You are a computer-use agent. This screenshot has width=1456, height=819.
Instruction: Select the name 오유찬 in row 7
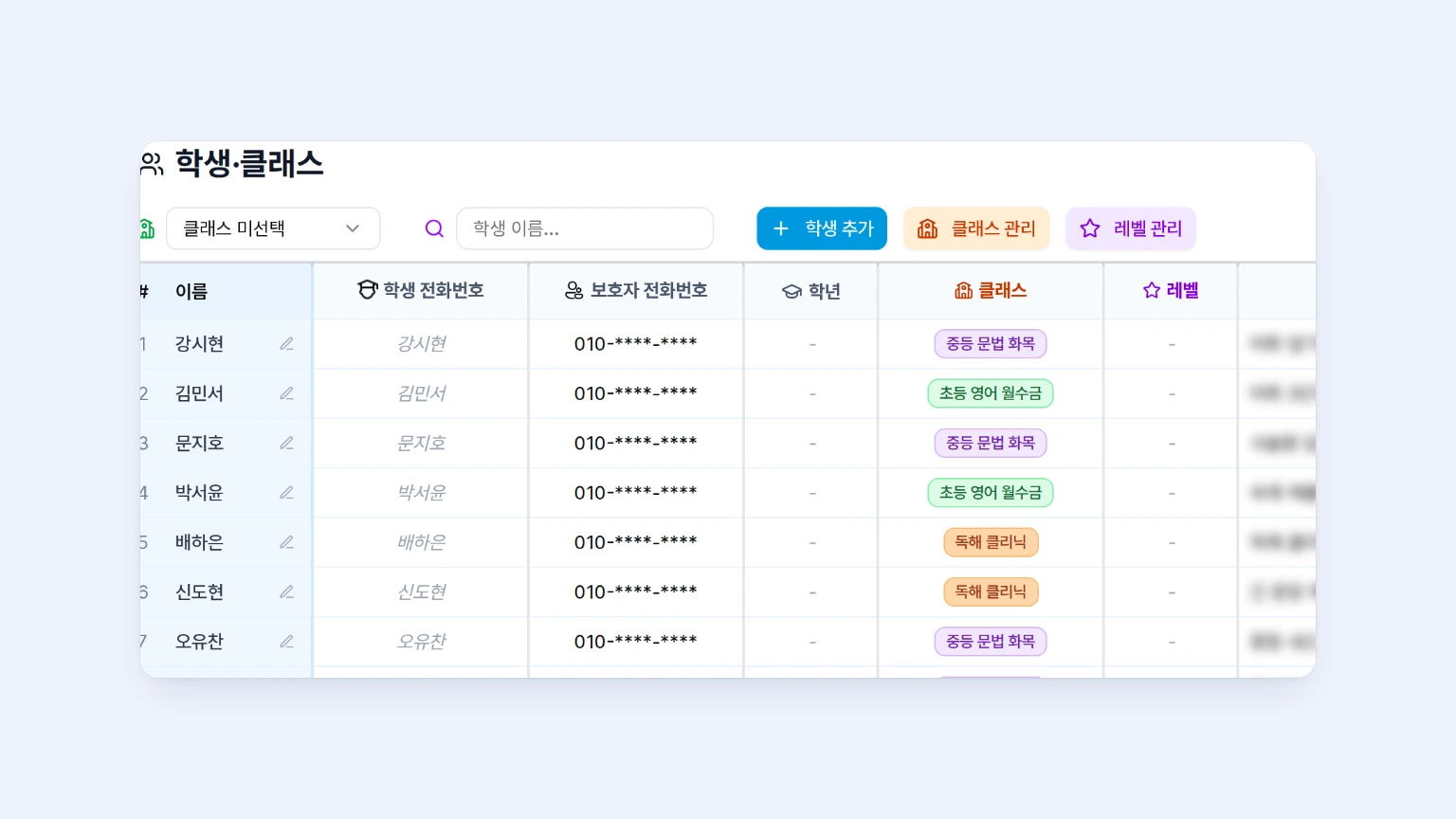199,642
